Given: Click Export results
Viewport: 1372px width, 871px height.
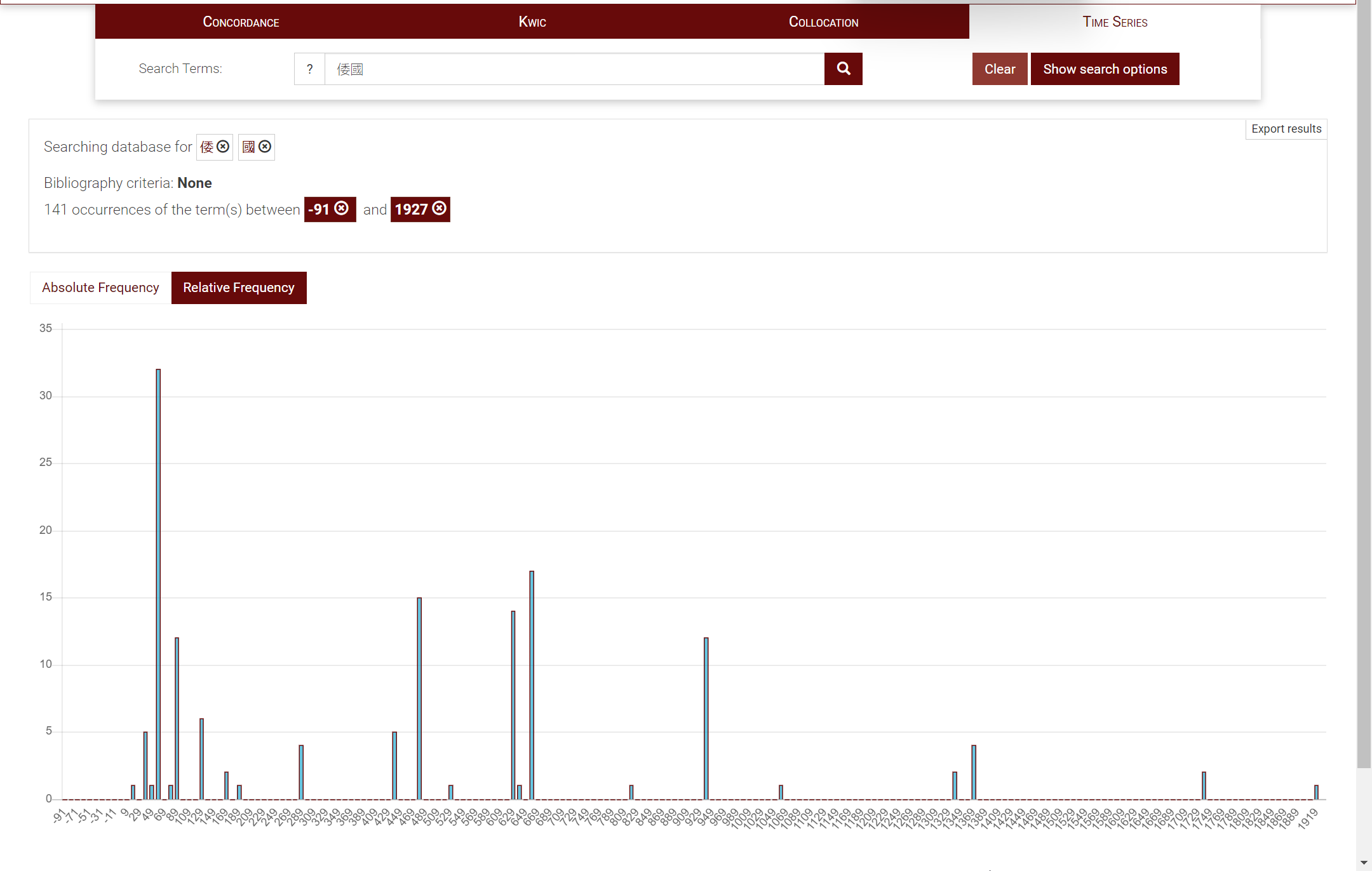Looking at the screenshot, I should (x=1286, y=129).
